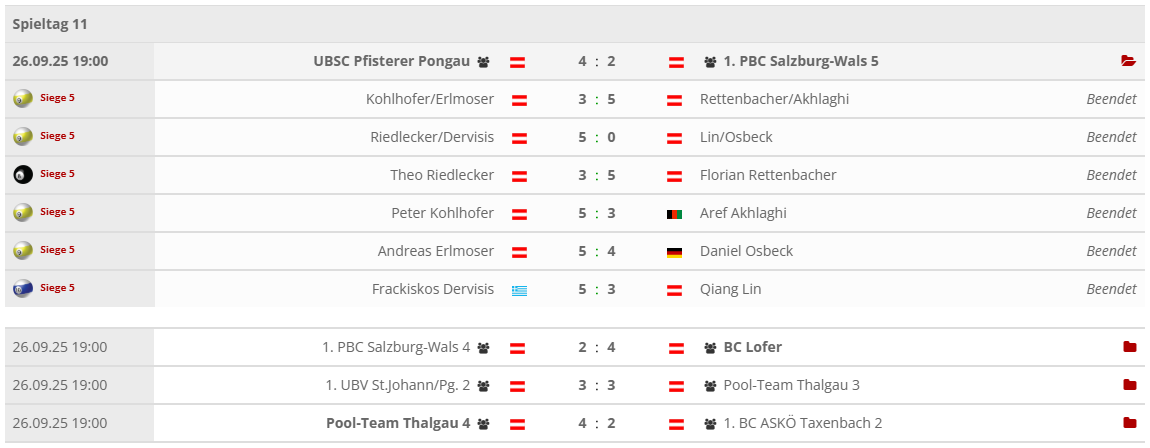
Task: Click the 3 : 3 score of St.Johann match
Action: pos(596,385)
